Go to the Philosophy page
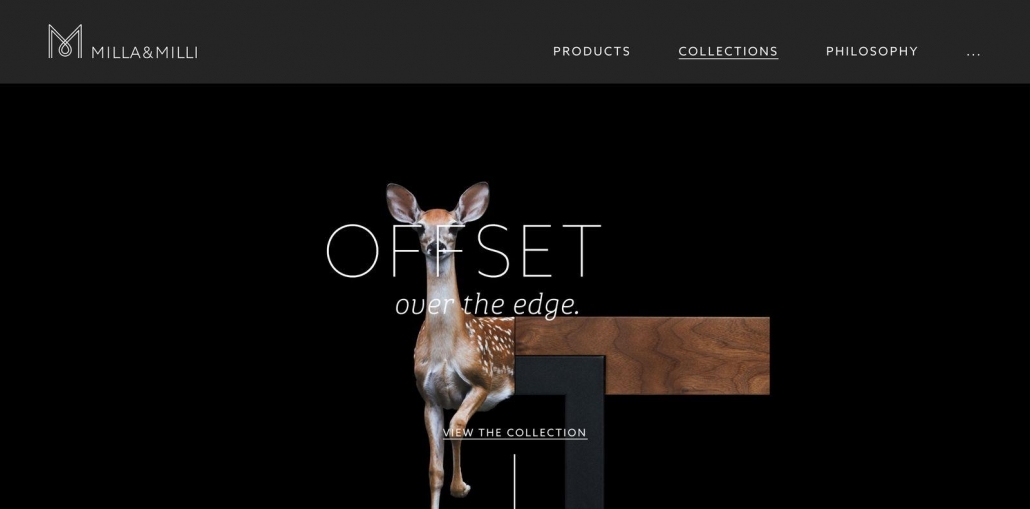This screenshot has height=509, width=1030. tap(872, 51)
